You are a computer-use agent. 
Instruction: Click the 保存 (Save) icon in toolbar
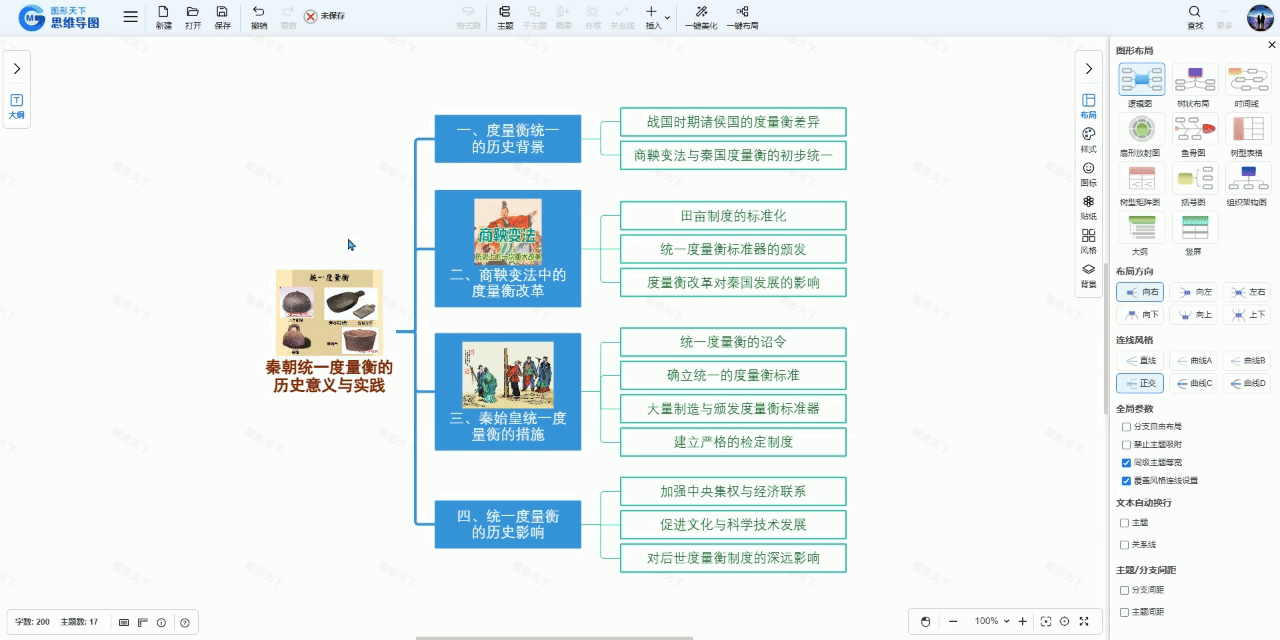[222, 13]
